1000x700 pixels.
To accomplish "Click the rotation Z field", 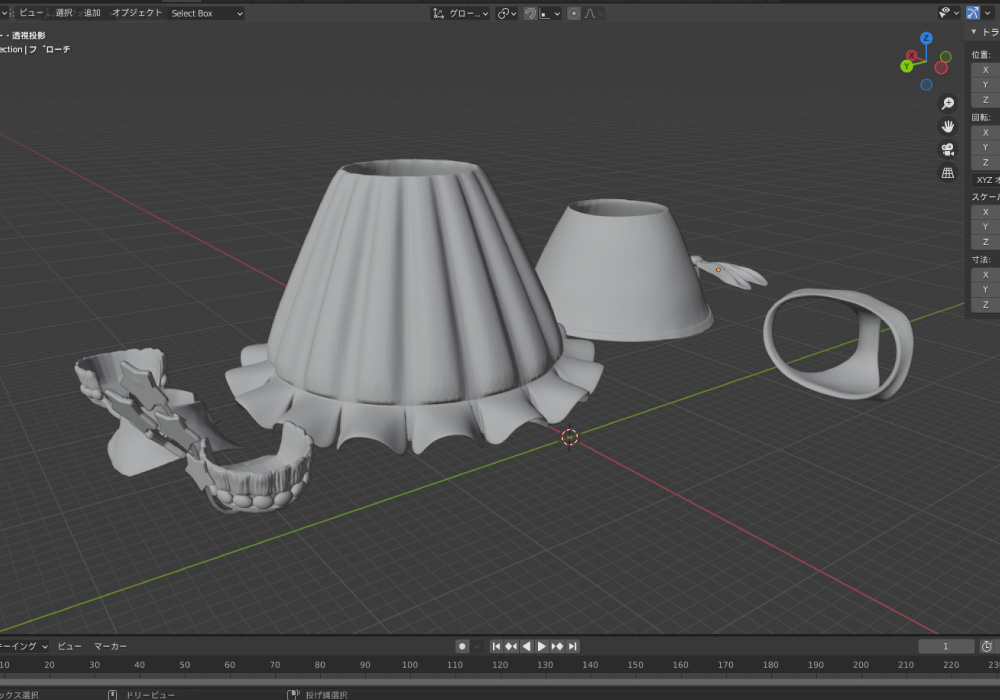I will (985, 163).
